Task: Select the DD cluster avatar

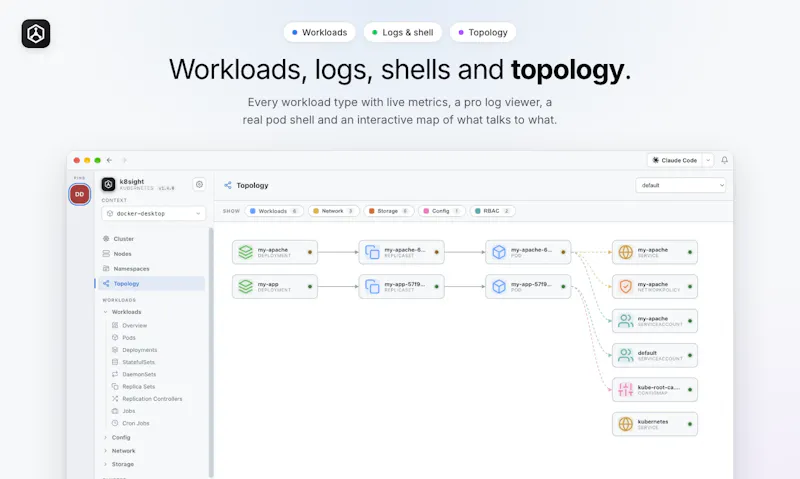Action: (x=80, y=194)
